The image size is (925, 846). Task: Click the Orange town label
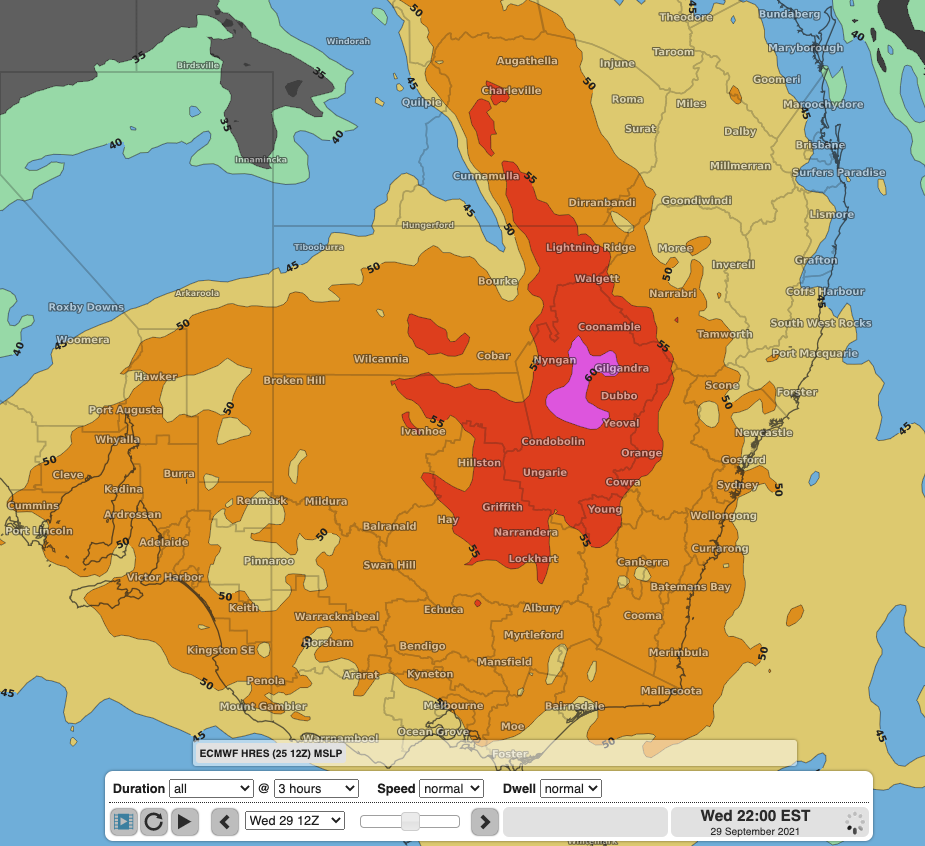click(641, 453)
